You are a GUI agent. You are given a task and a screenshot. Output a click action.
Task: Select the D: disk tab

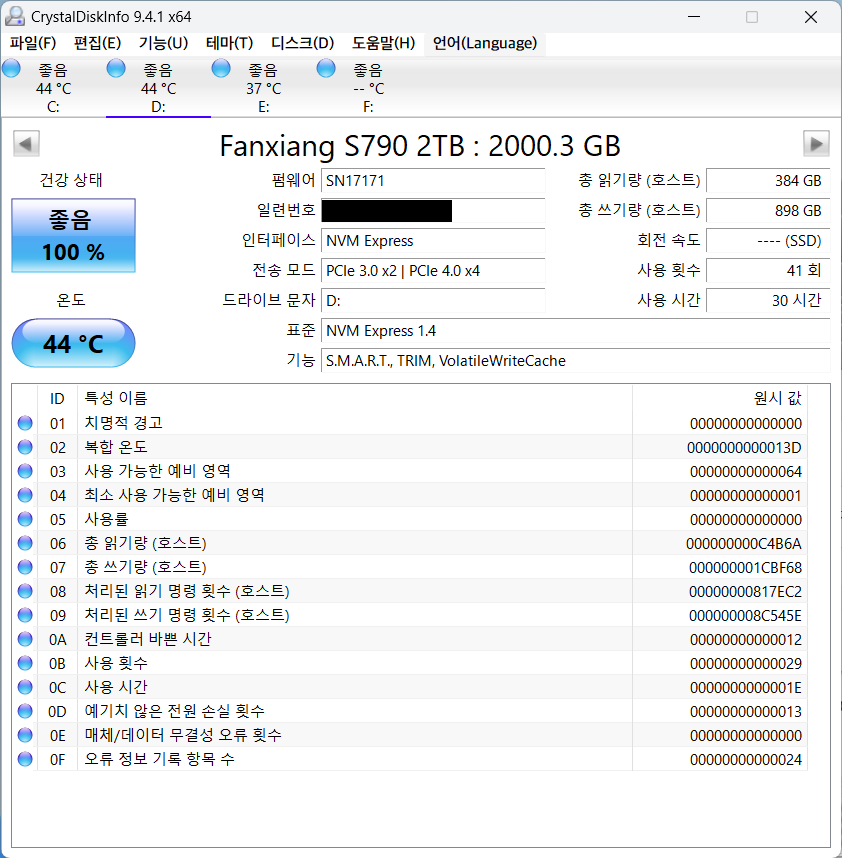tap(158, 88)
